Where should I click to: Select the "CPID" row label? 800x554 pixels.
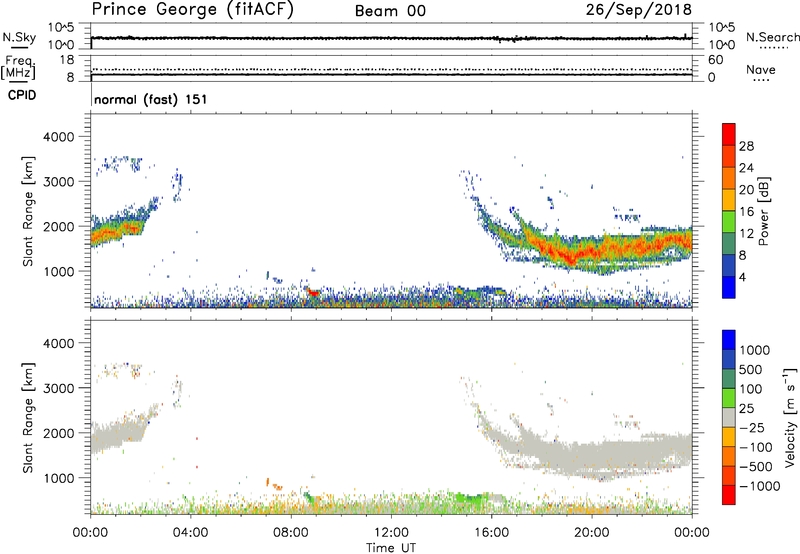coord(22,95)
